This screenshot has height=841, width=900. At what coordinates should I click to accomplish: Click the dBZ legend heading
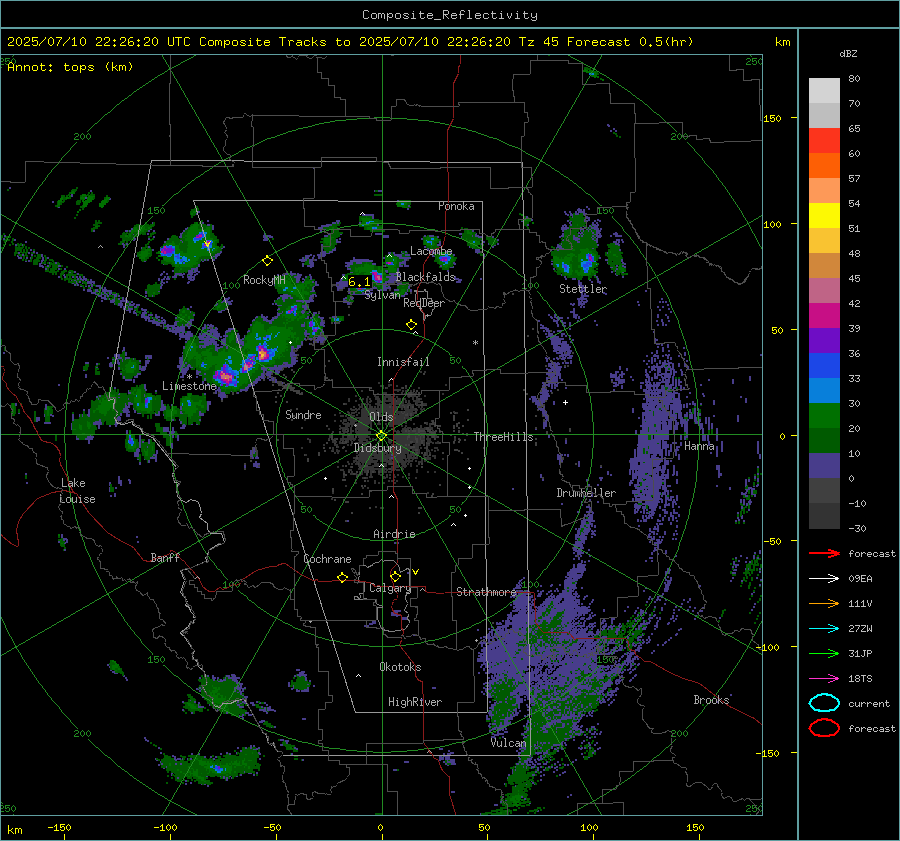(x=848, y=53)
